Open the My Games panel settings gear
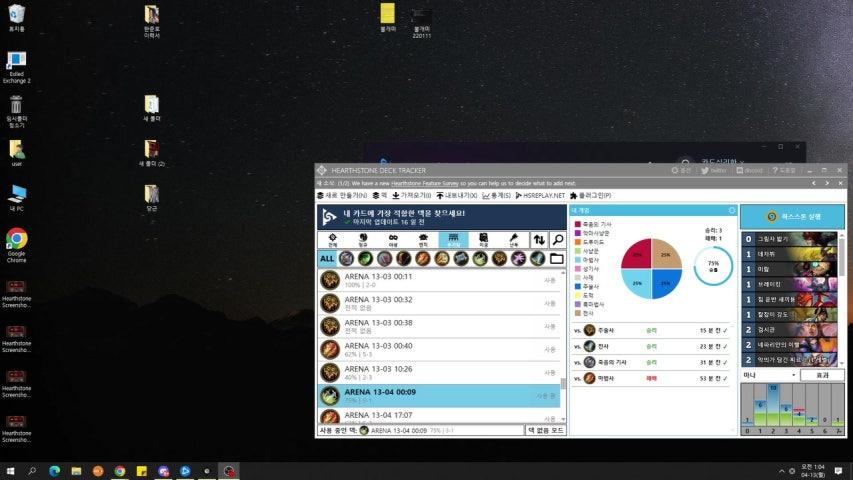 pos(732,211)
